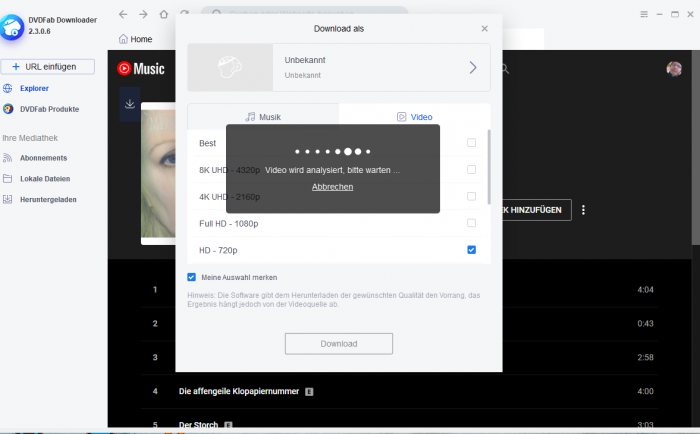Open the hamburger menu in the title bar
The image size is (700, 434).
pyautogui.click(x=644, y=14)
